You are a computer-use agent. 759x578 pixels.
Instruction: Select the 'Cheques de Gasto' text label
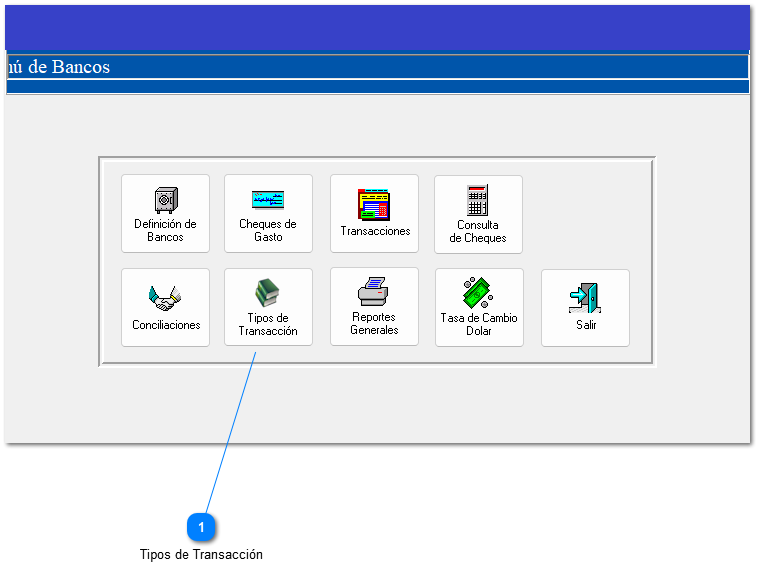[x=268, y=231]
